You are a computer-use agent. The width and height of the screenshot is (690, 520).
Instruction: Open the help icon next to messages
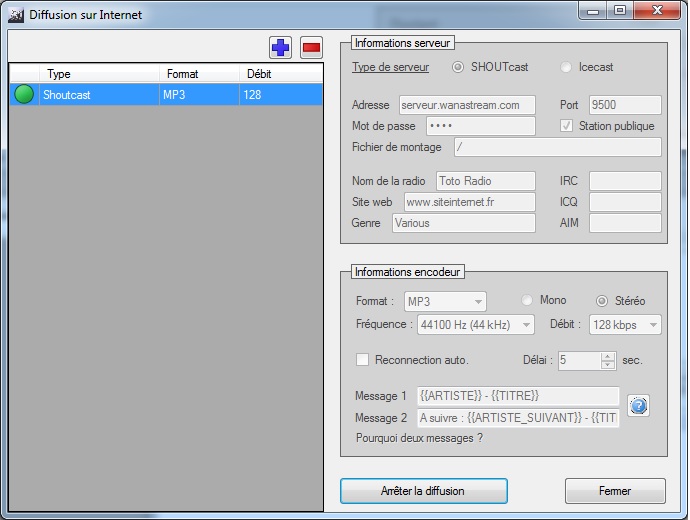click(638, 405)
